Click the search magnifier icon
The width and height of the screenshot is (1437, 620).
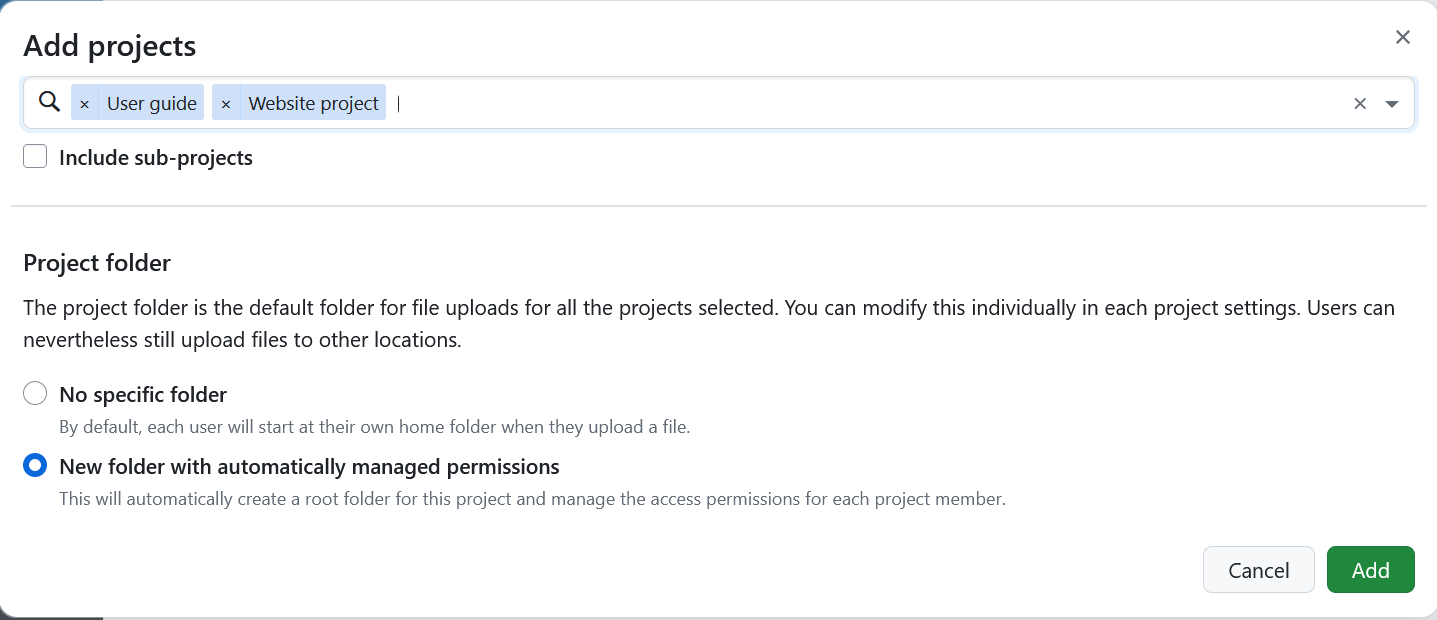(x=48, y=102)
